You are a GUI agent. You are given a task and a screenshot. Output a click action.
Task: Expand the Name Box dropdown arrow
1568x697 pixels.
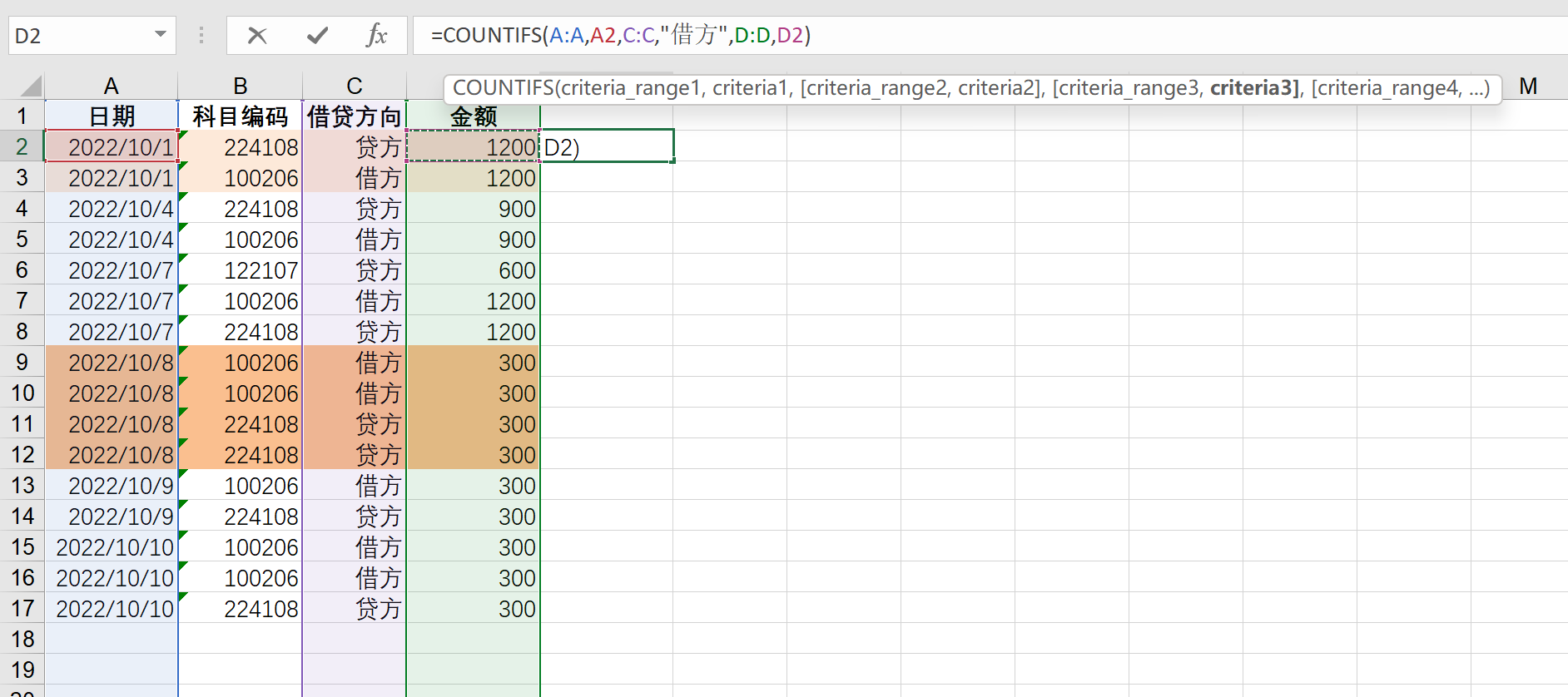(161, 35)
